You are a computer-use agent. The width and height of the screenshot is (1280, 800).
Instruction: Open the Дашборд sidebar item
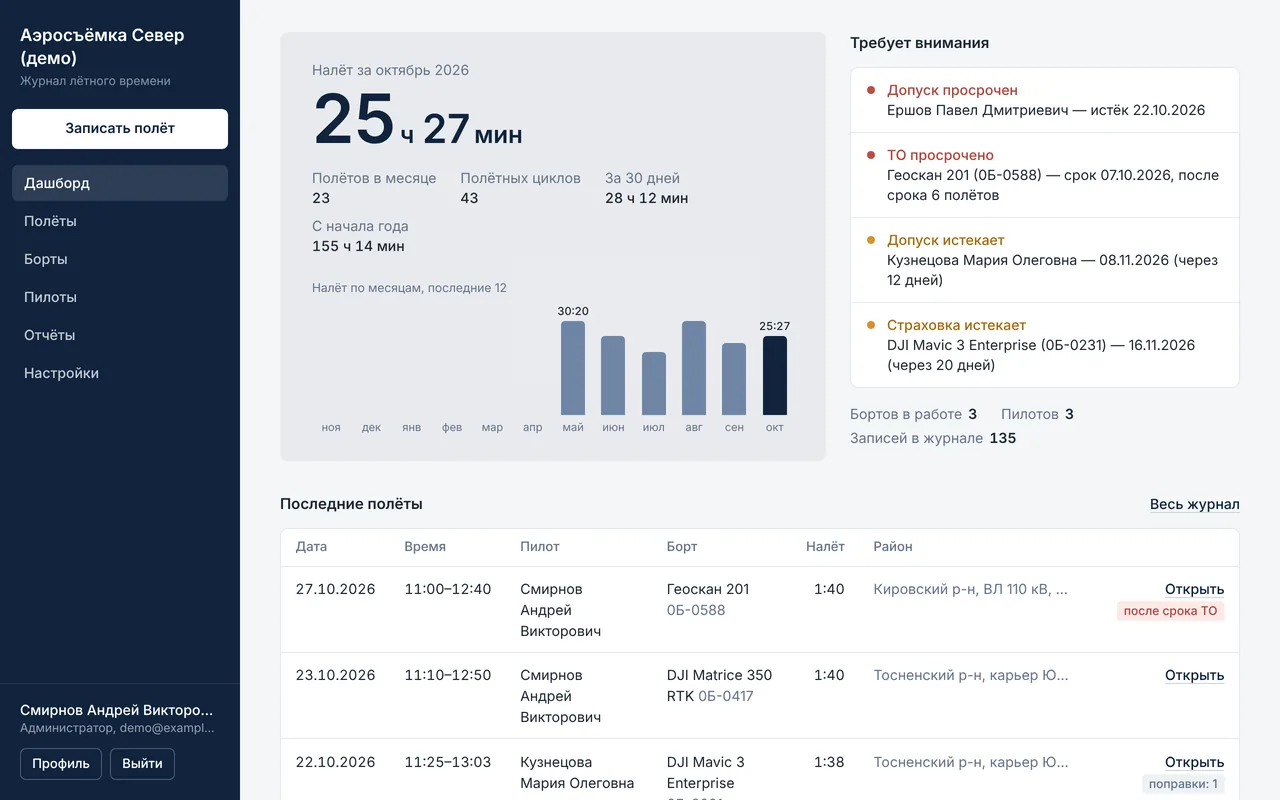(x=120, y=183)
